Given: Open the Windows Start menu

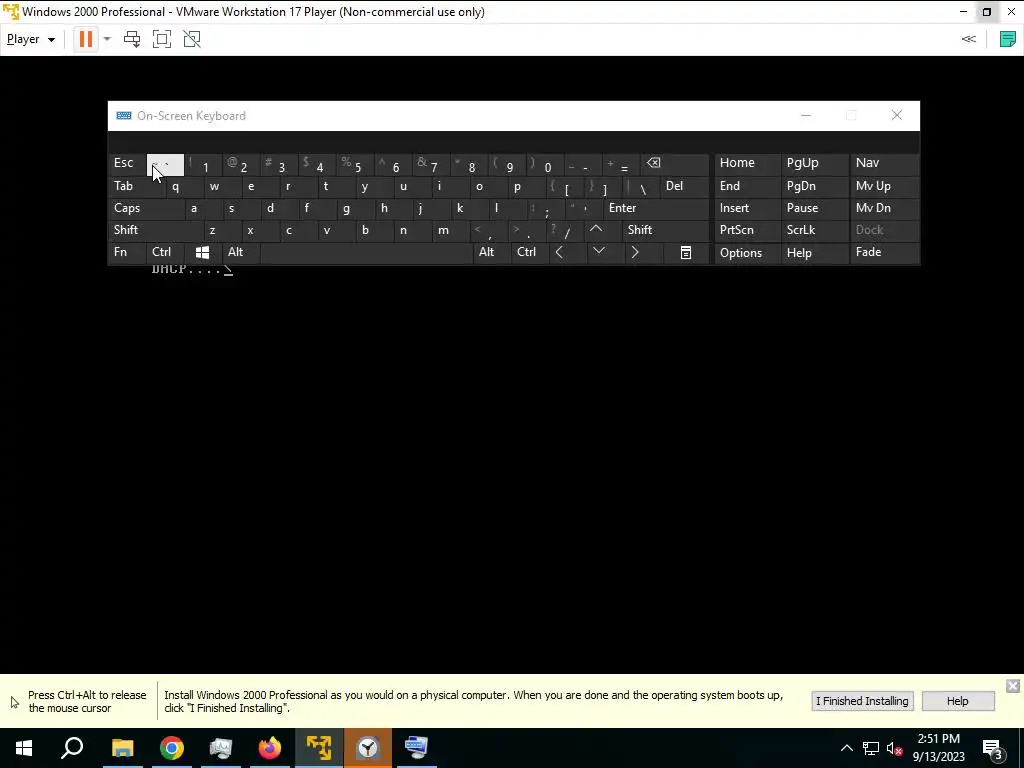Looking at the screenshot, I should point(24,748).
